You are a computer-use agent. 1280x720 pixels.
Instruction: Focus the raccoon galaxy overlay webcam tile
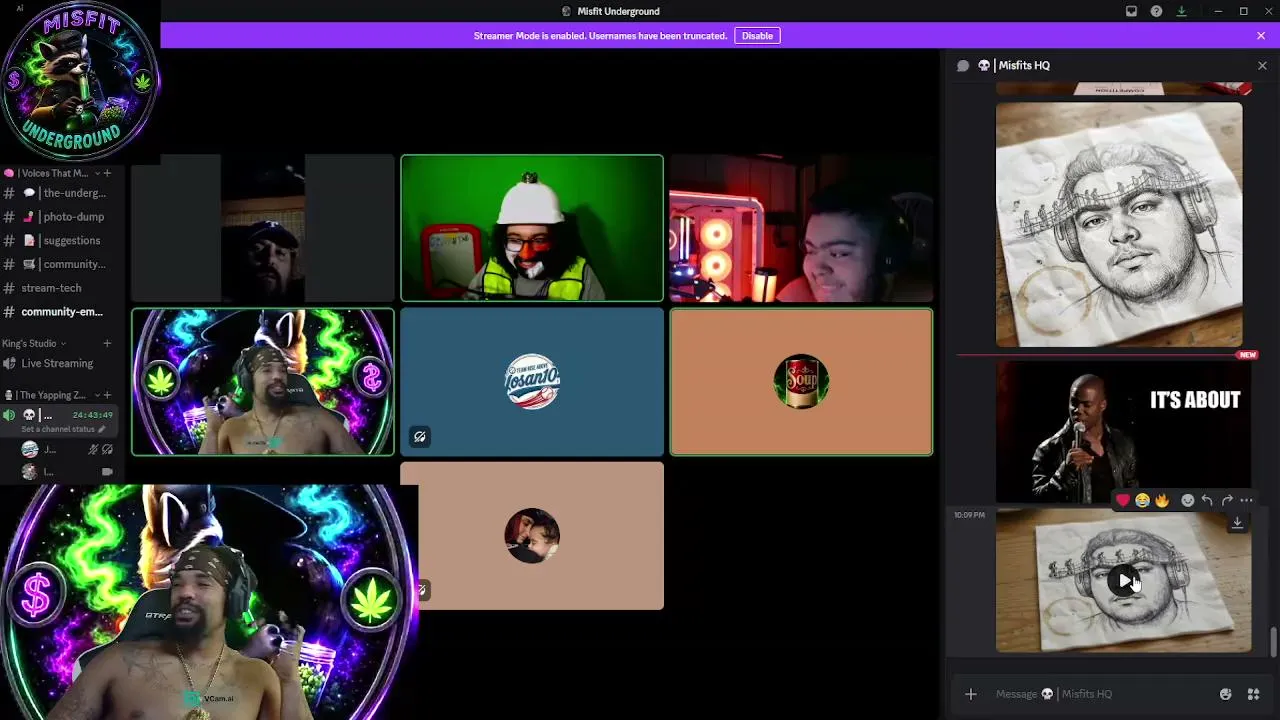(263, 382)
